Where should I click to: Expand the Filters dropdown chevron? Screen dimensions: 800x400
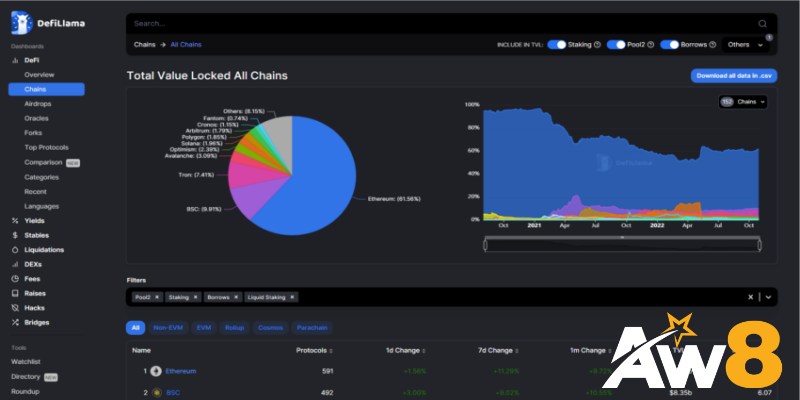pos(768,297)
